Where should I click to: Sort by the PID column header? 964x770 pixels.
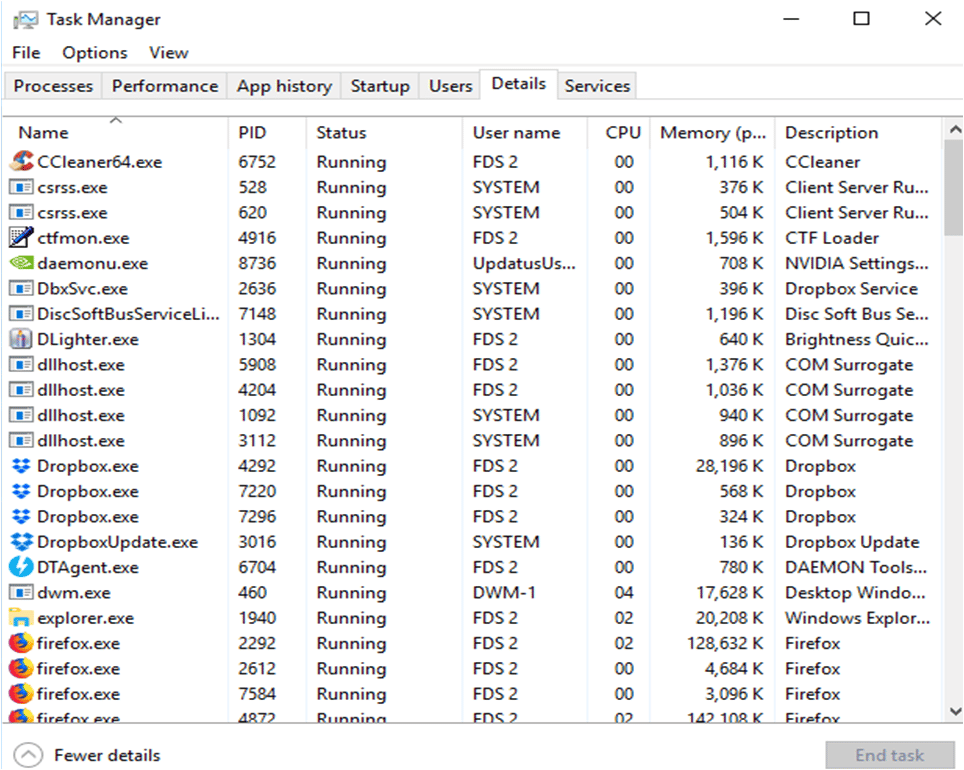click(x=267, y=132)
